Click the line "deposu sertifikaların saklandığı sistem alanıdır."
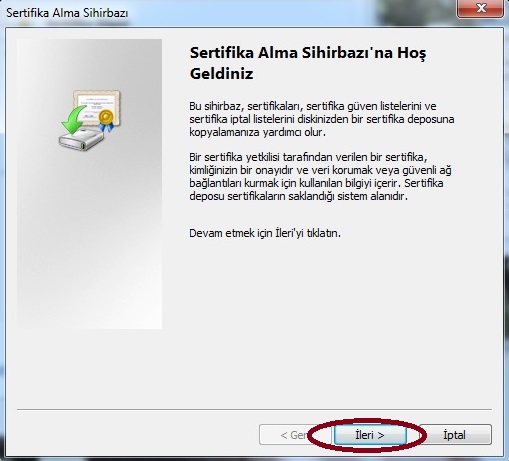The image size is (509, 461). click(x=298, y=196)
